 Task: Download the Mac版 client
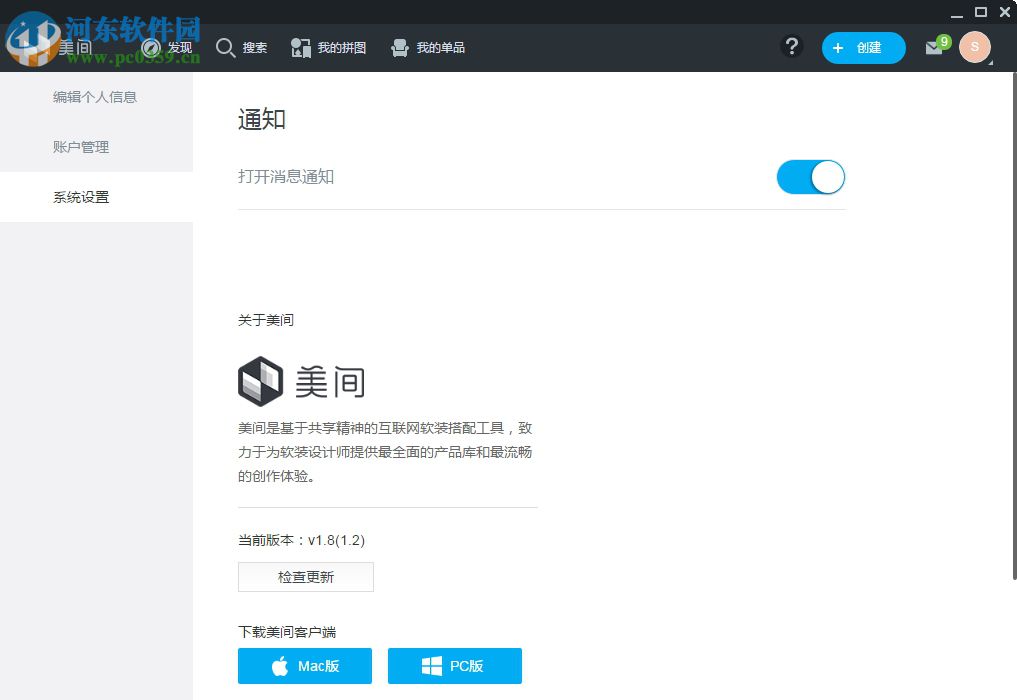click(305, 665)
